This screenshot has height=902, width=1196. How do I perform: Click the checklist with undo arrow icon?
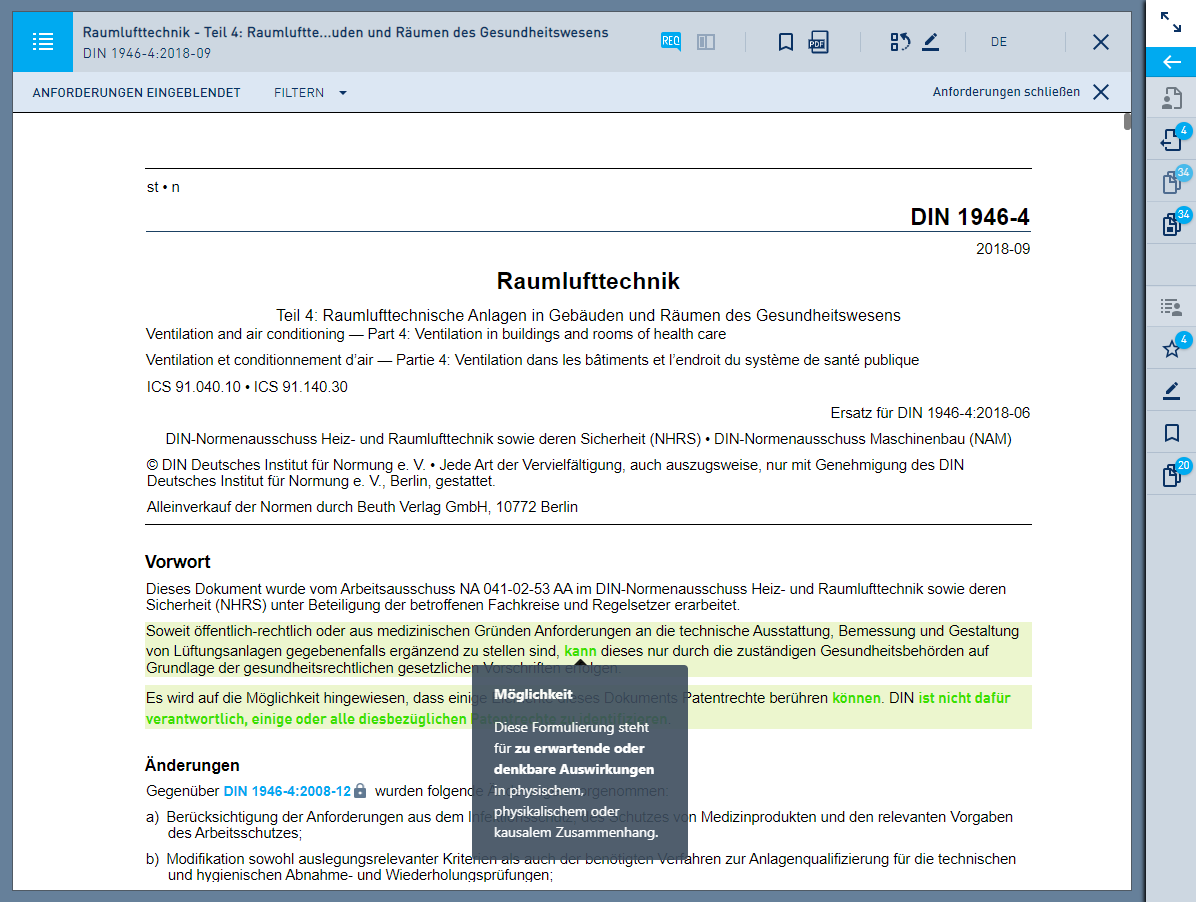point(900,42)
